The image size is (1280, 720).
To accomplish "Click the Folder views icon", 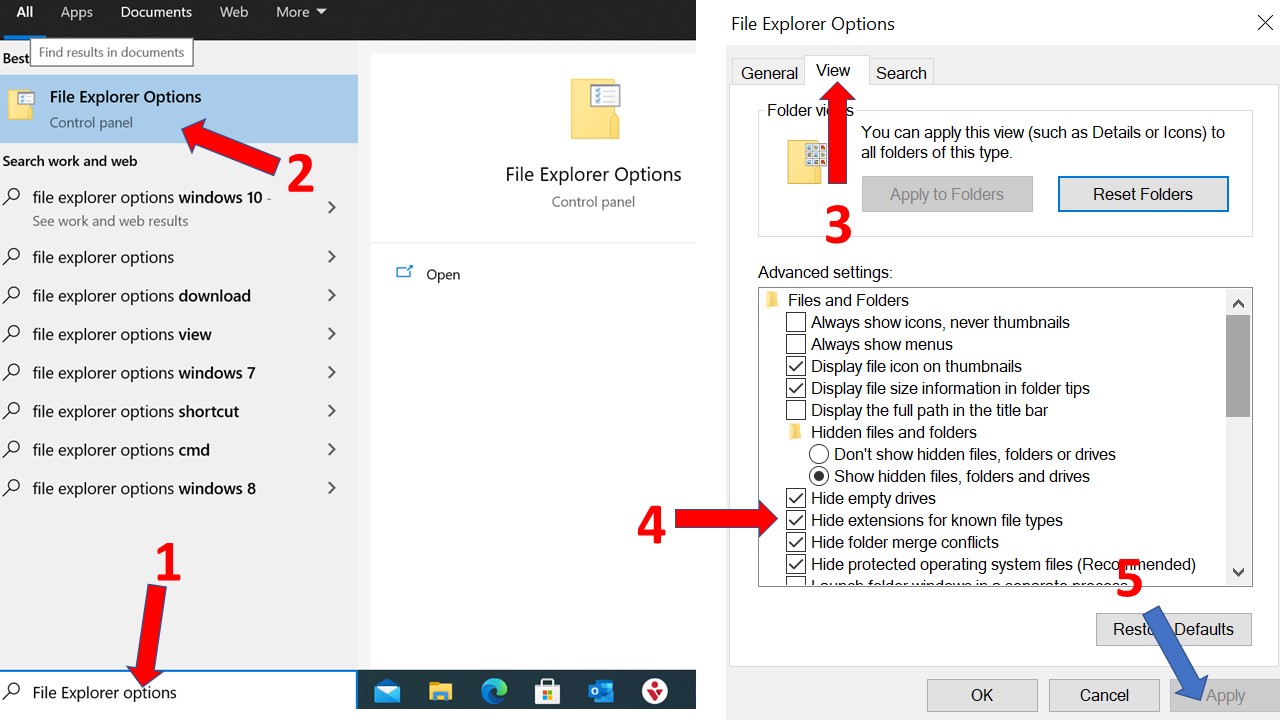I will tap(808, 161).
